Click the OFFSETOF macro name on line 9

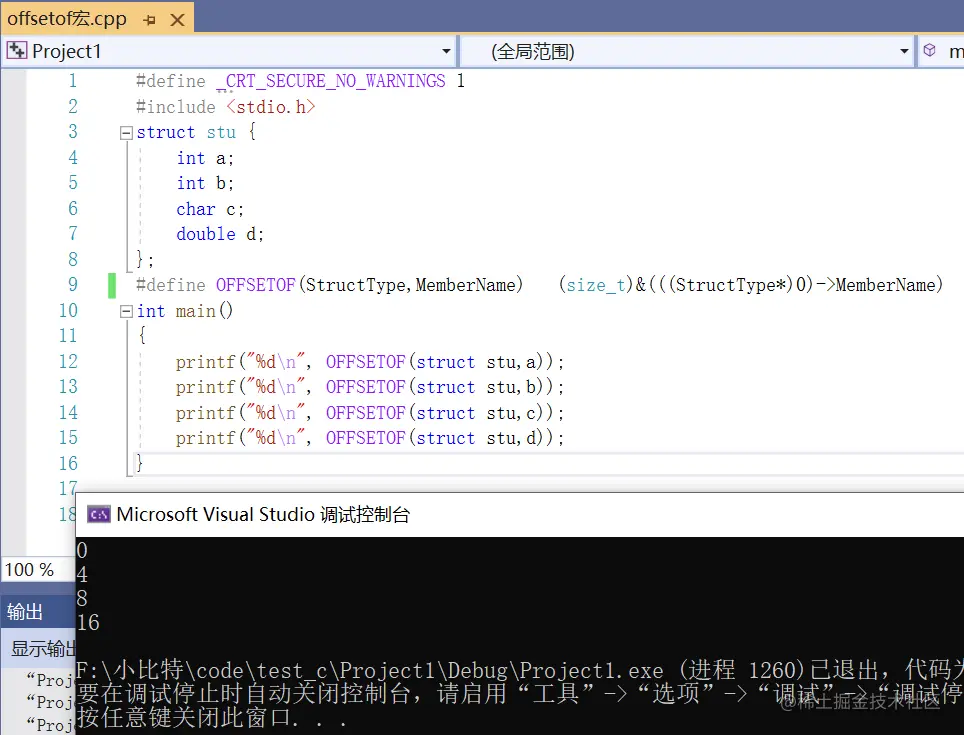pos(255,285)
